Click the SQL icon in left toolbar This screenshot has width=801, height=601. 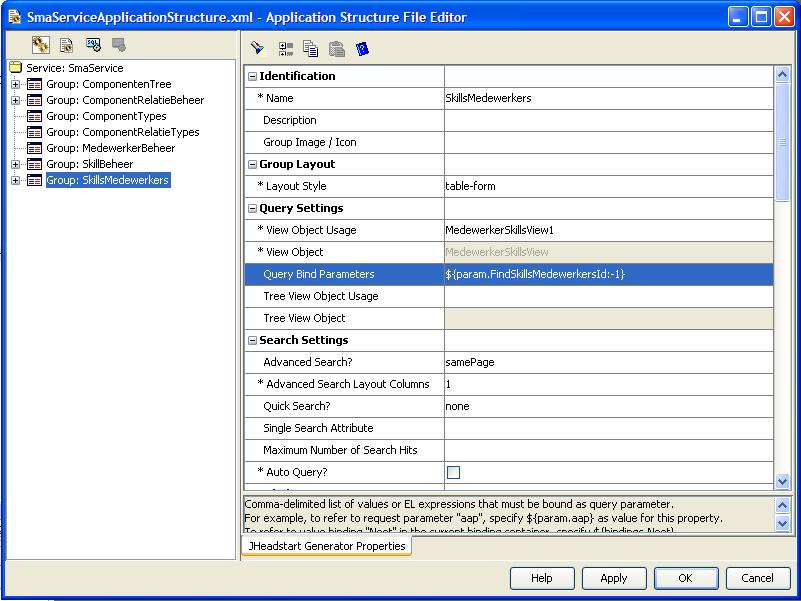point(93,45)
